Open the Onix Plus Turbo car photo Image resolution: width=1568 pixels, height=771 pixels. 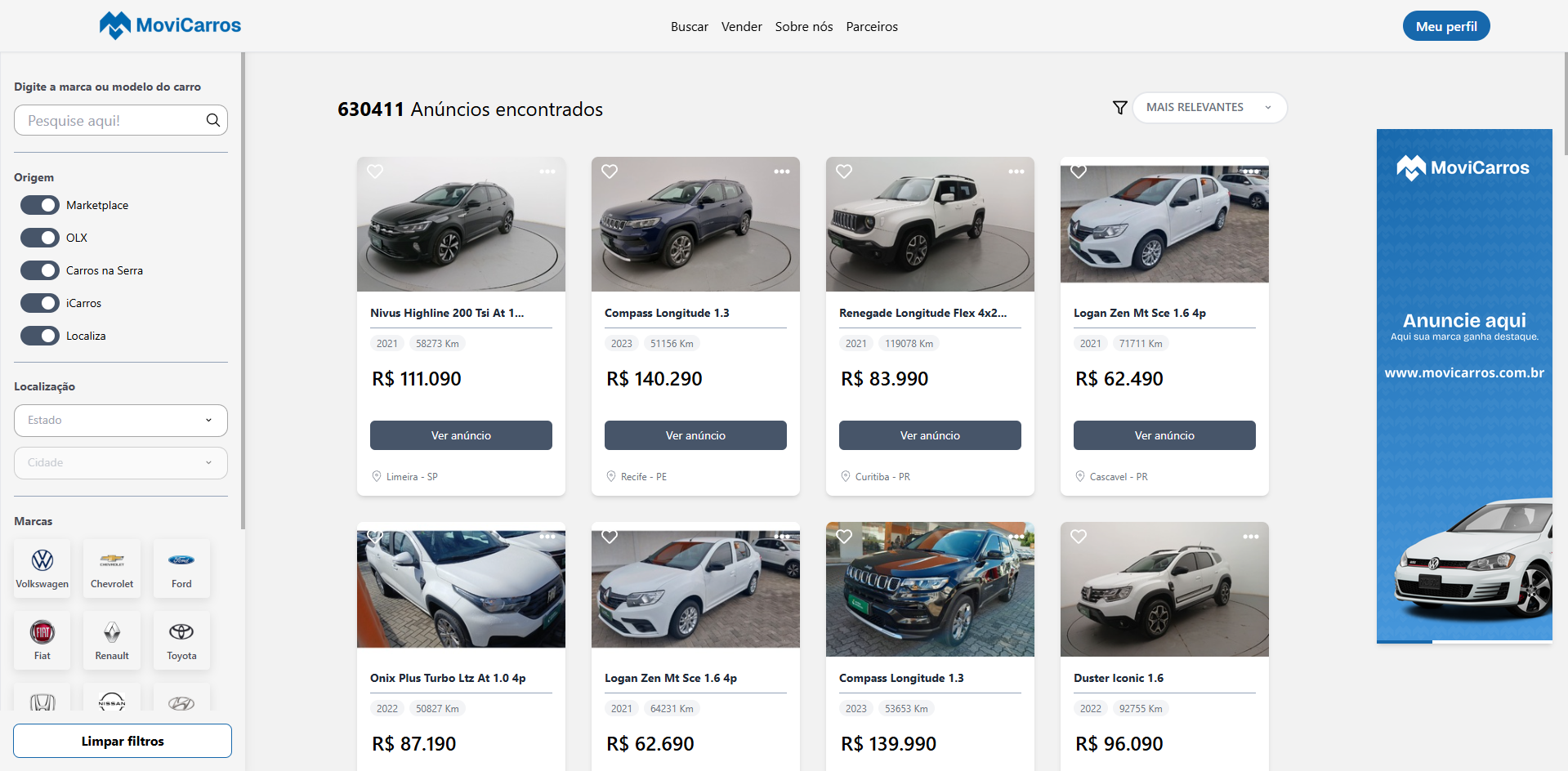(461, 590)
